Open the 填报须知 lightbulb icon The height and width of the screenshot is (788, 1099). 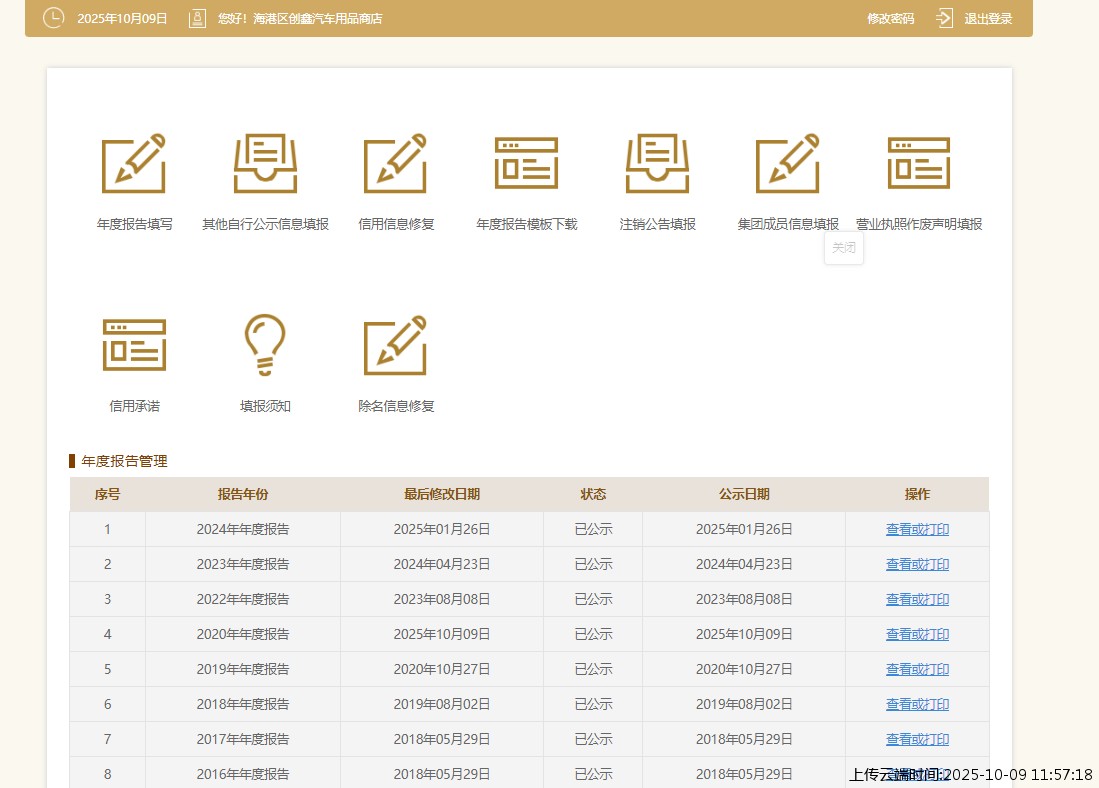265,345
